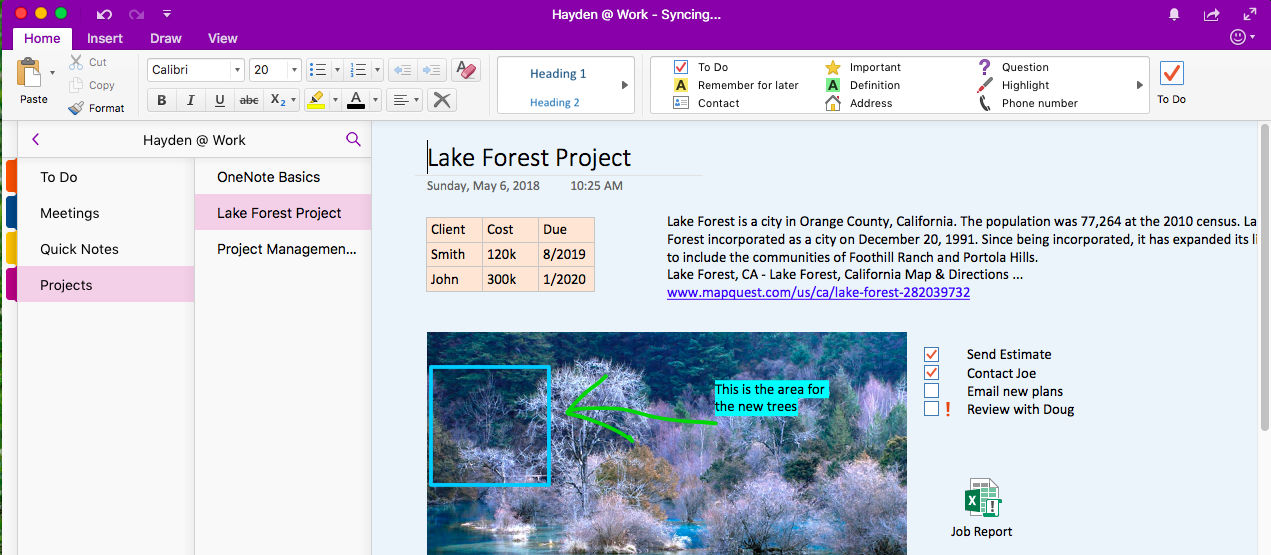Click the share icon in the title bar

pos(1212,14)
